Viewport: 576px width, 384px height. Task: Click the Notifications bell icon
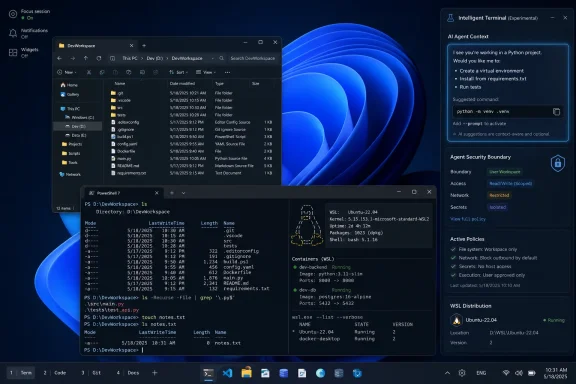[x=13, y=33]
